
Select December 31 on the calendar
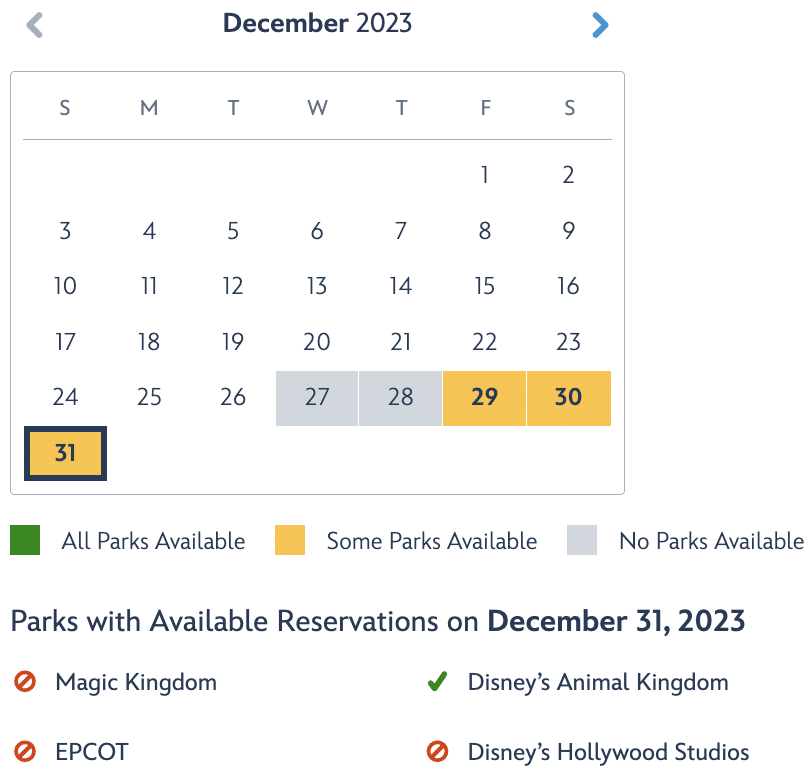click(x=65, y=454)
